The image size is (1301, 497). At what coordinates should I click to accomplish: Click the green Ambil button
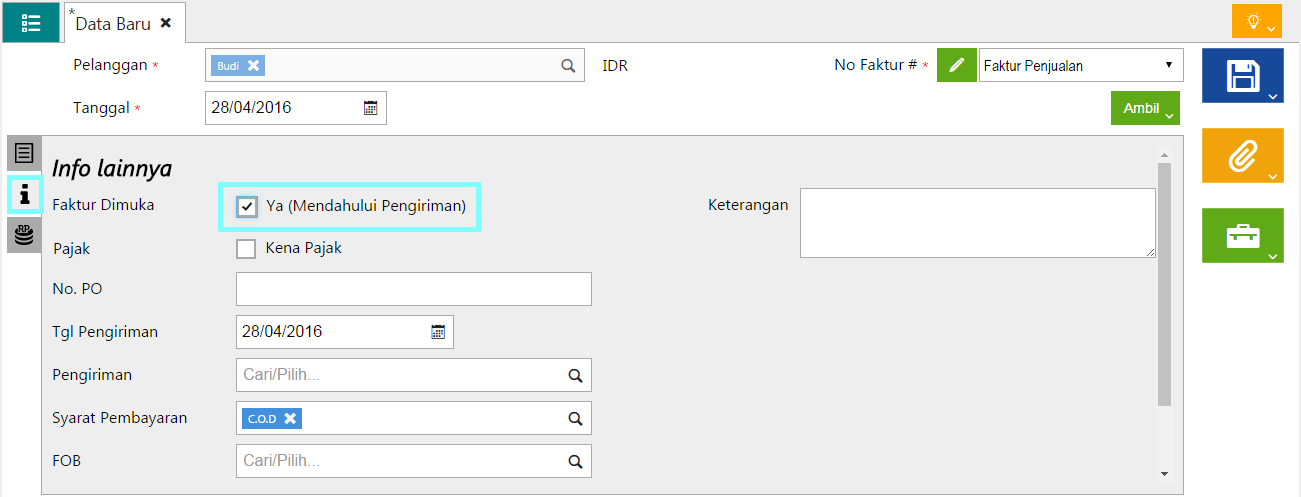point(1144,109)
